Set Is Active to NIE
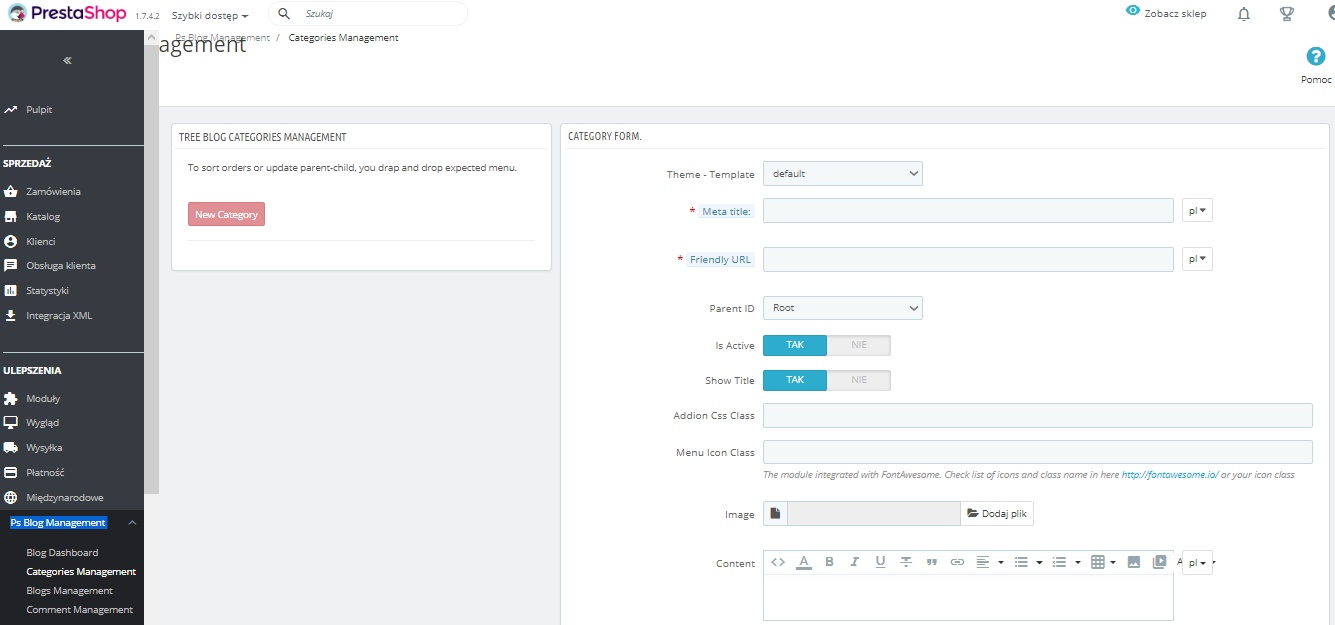This screenshot has width=1335, height=625. tap(859, 345)
